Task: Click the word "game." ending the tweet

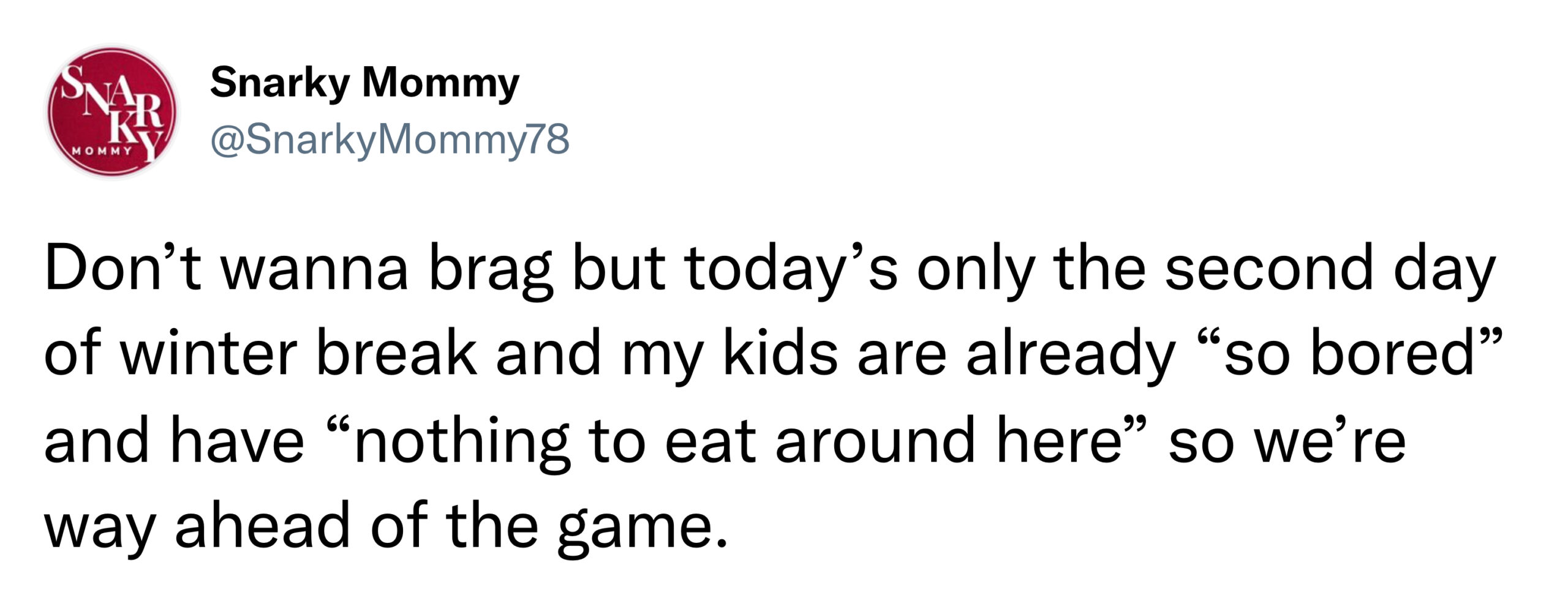Action: [643, 531]
